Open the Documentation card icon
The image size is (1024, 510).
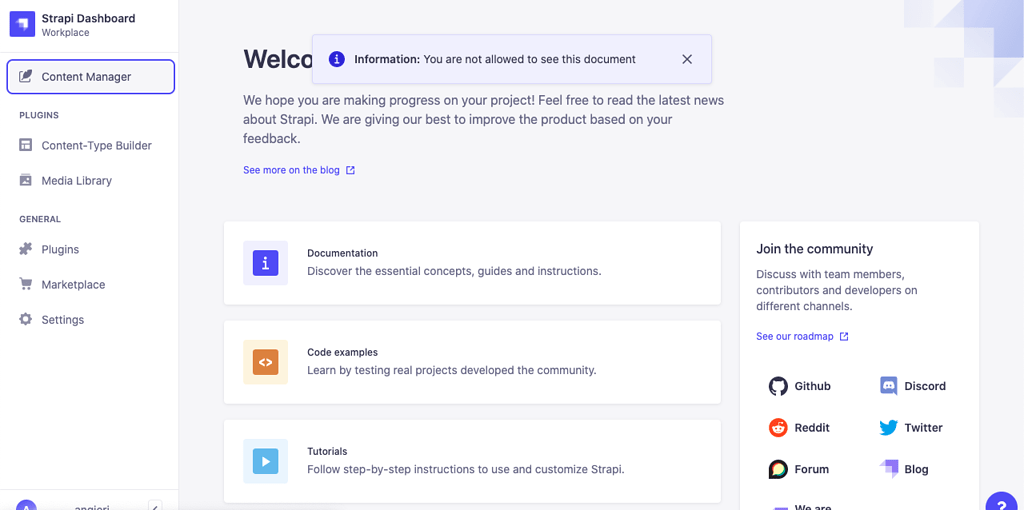click(x=265, y=263)
